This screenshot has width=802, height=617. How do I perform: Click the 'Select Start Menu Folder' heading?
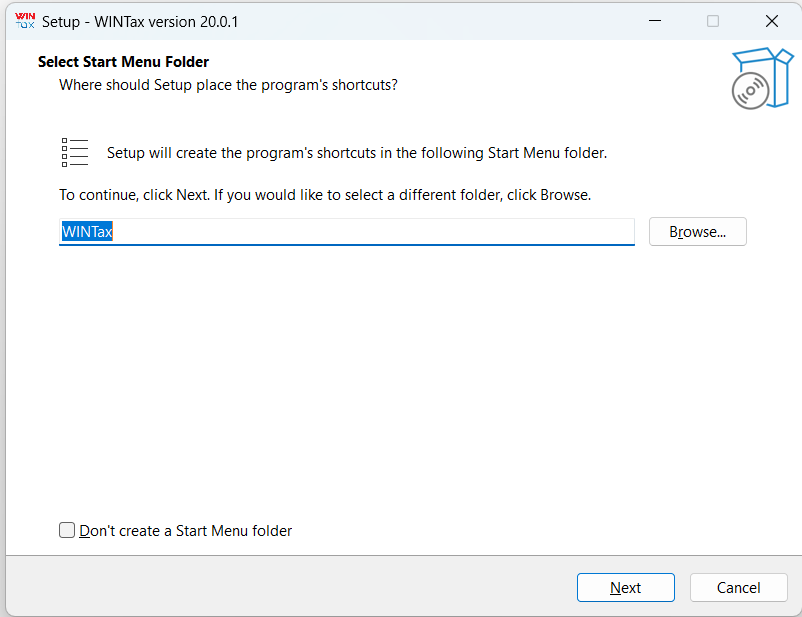click(x=123, y=62)
